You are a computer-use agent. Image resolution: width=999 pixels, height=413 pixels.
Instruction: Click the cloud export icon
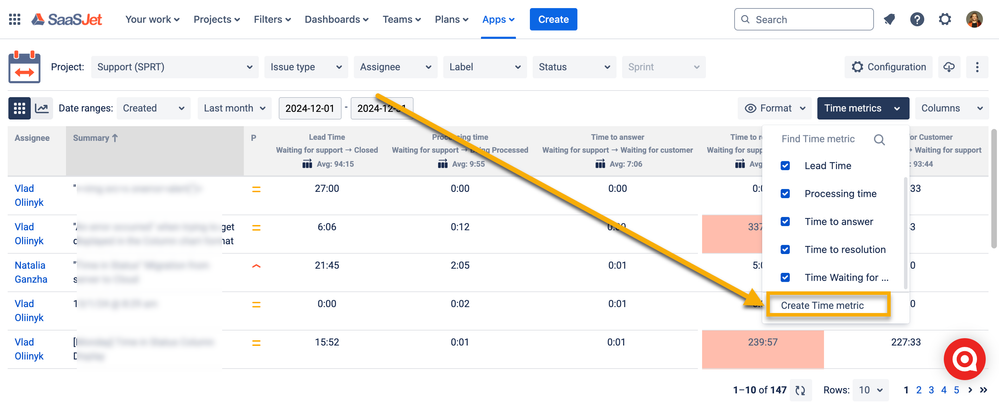(x=949, y=67)
